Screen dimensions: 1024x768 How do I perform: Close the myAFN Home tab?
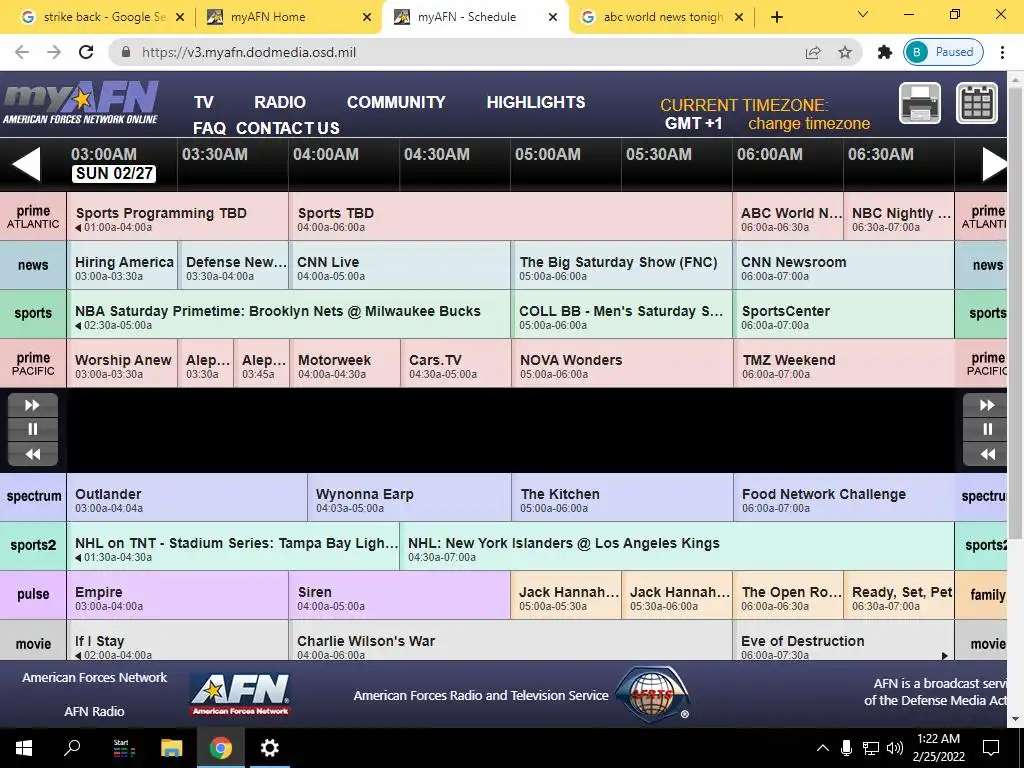pos(367,17)
